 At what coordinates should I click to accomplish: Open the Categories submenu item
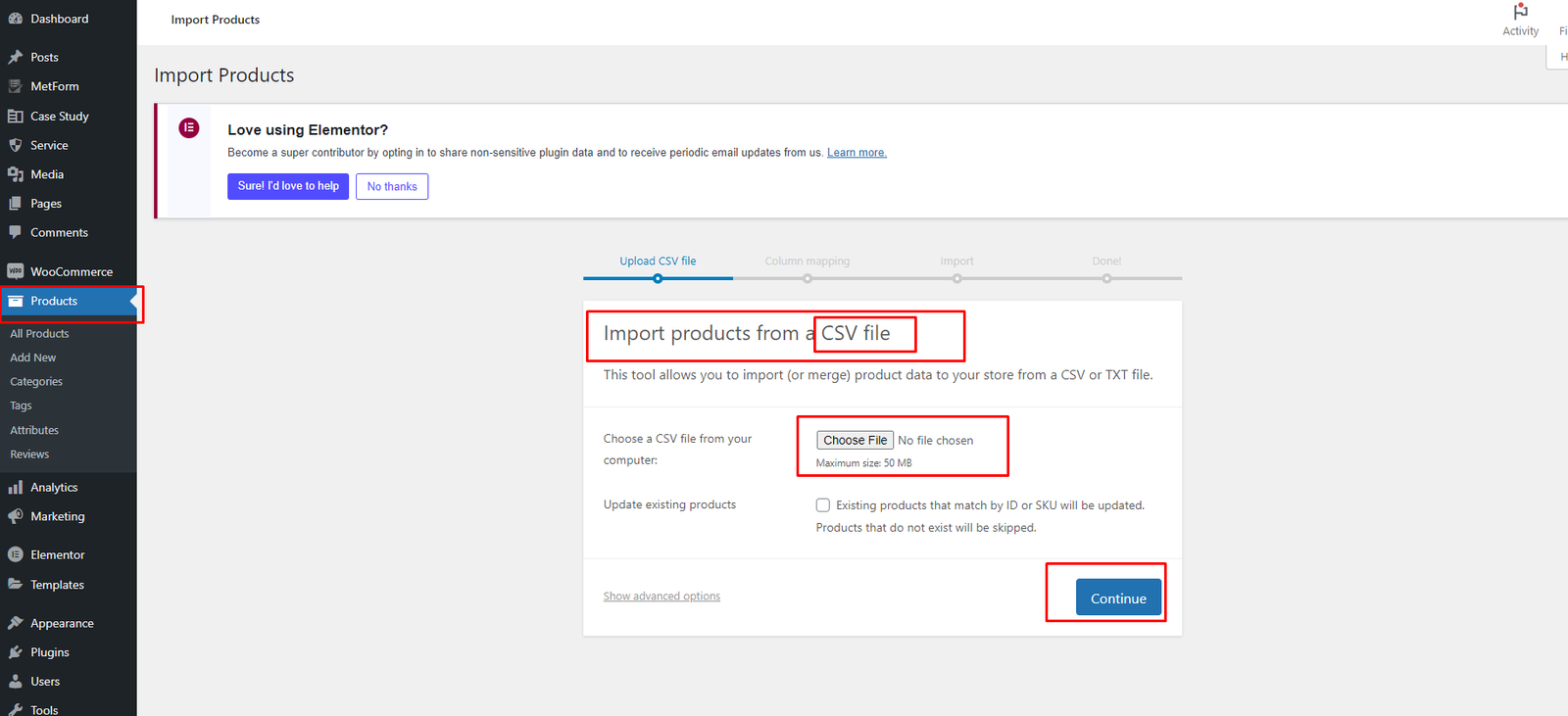36,382
